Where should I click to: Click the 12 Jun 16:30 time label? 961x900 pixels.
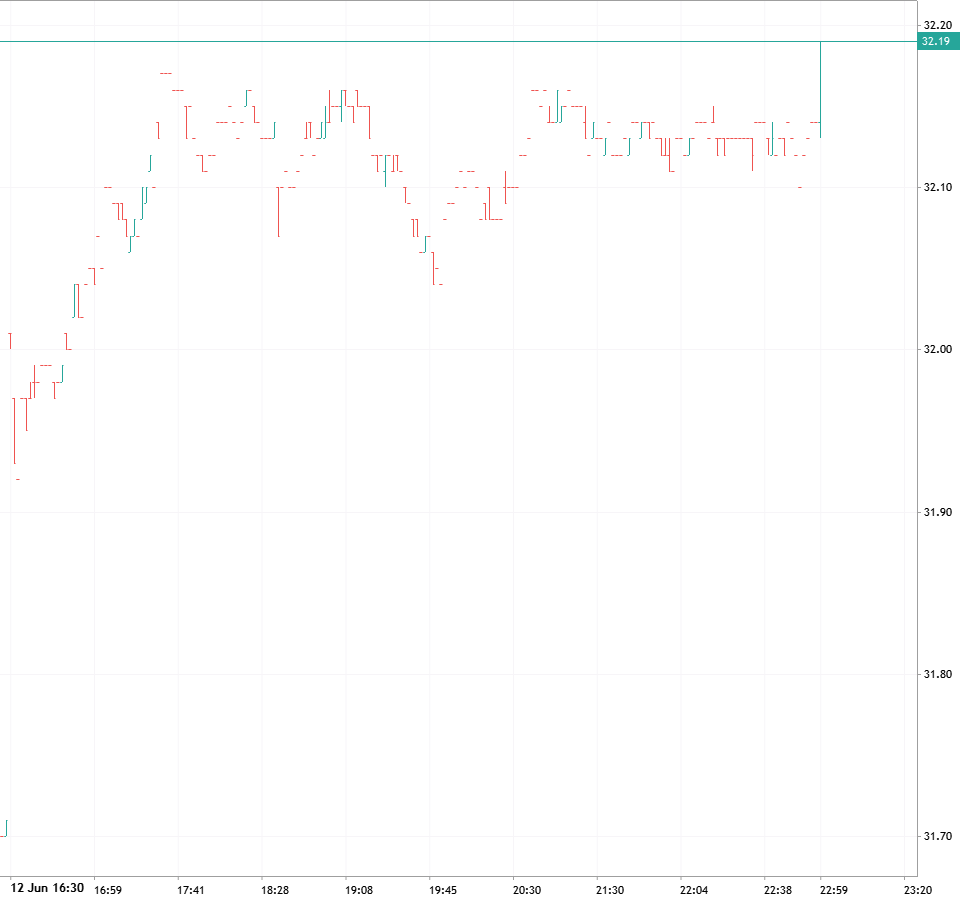[47, 888]
